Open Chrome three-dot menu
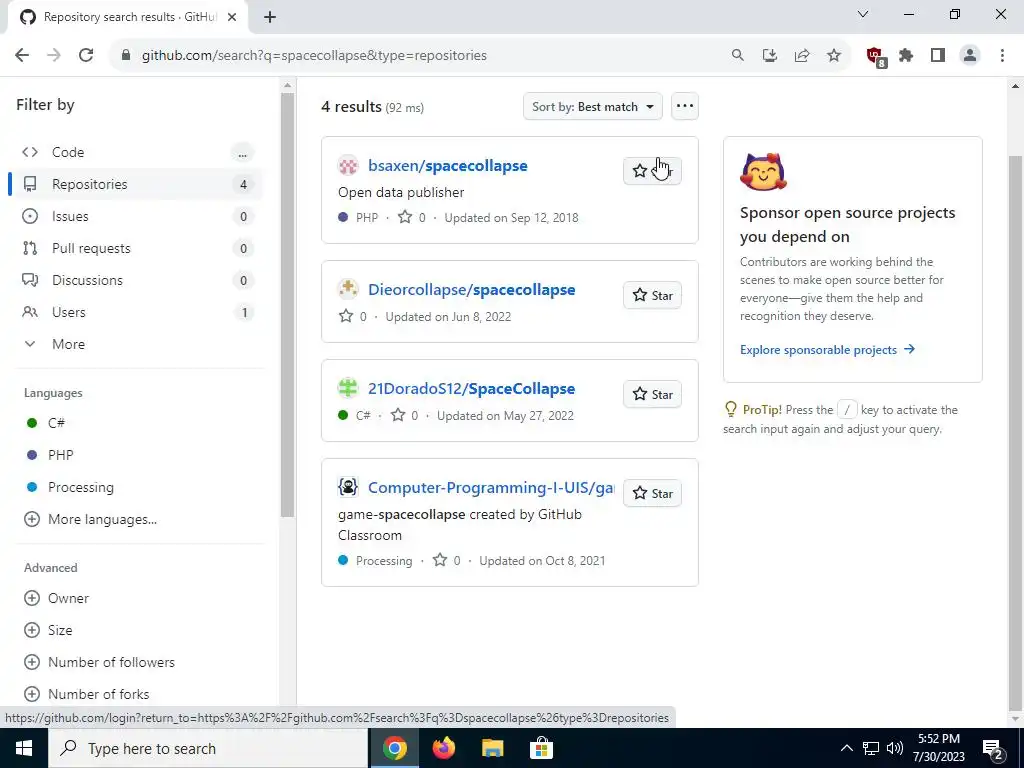1024x768 pixels. pos(1002,56)
